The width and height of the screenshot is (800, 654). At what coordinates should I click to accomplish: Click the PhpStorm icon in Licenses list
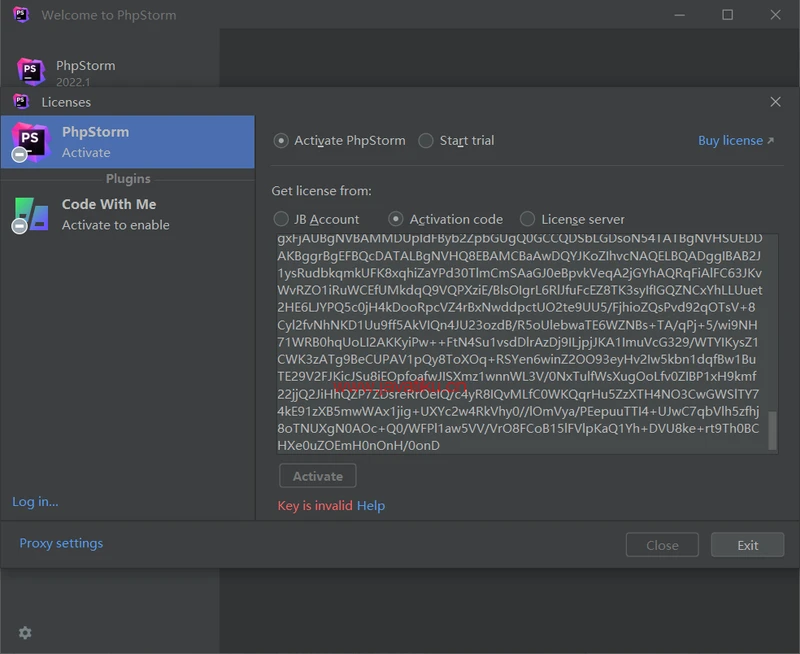point(29,142)
